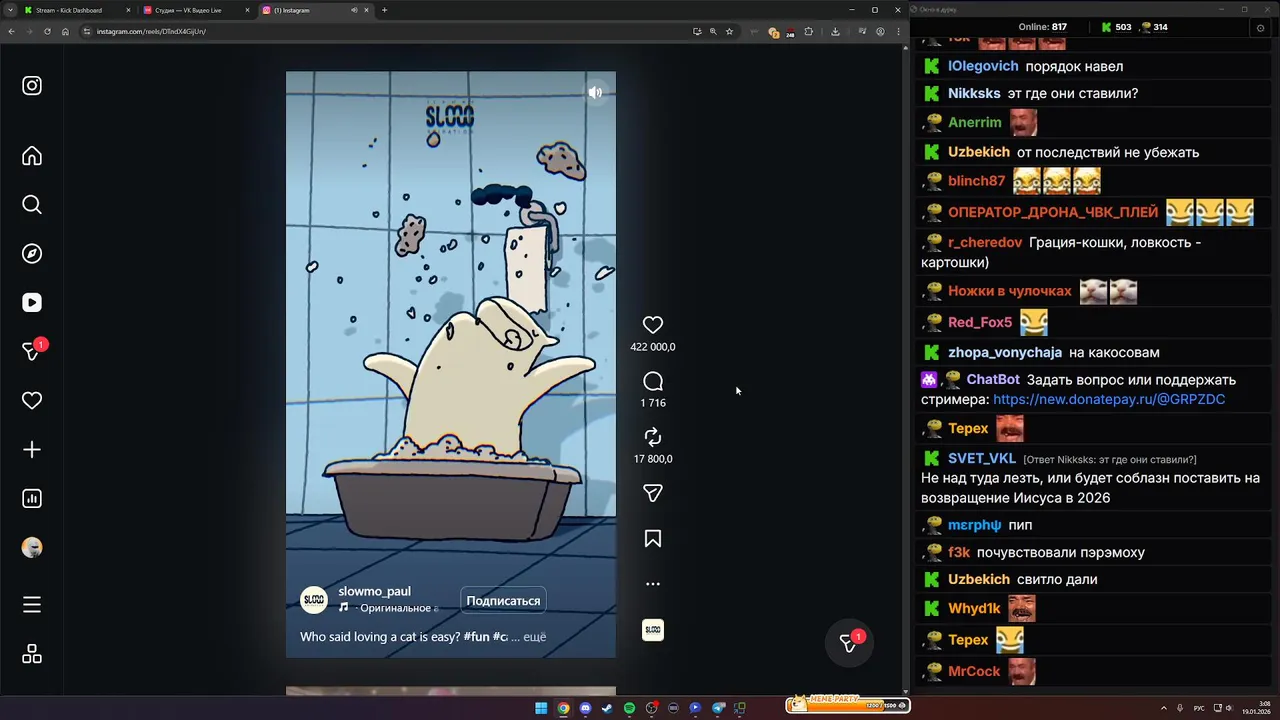Open Steam from the taskbar
Image resolution: width=1280 pixels, height=720 pixels.
click(x=607, y=708)
